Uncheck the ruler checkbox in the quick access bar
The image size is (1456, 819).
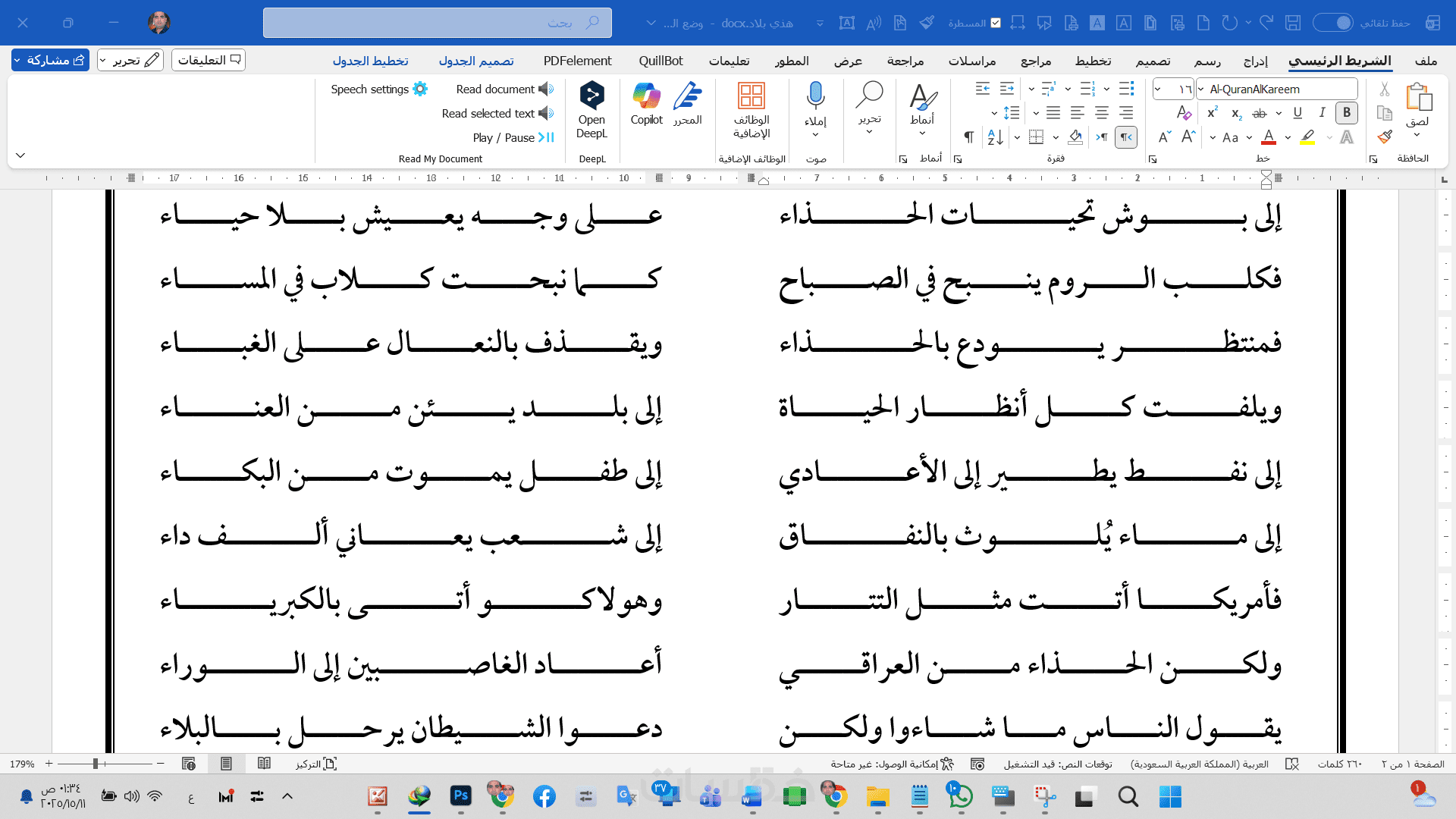click(996, 23)
